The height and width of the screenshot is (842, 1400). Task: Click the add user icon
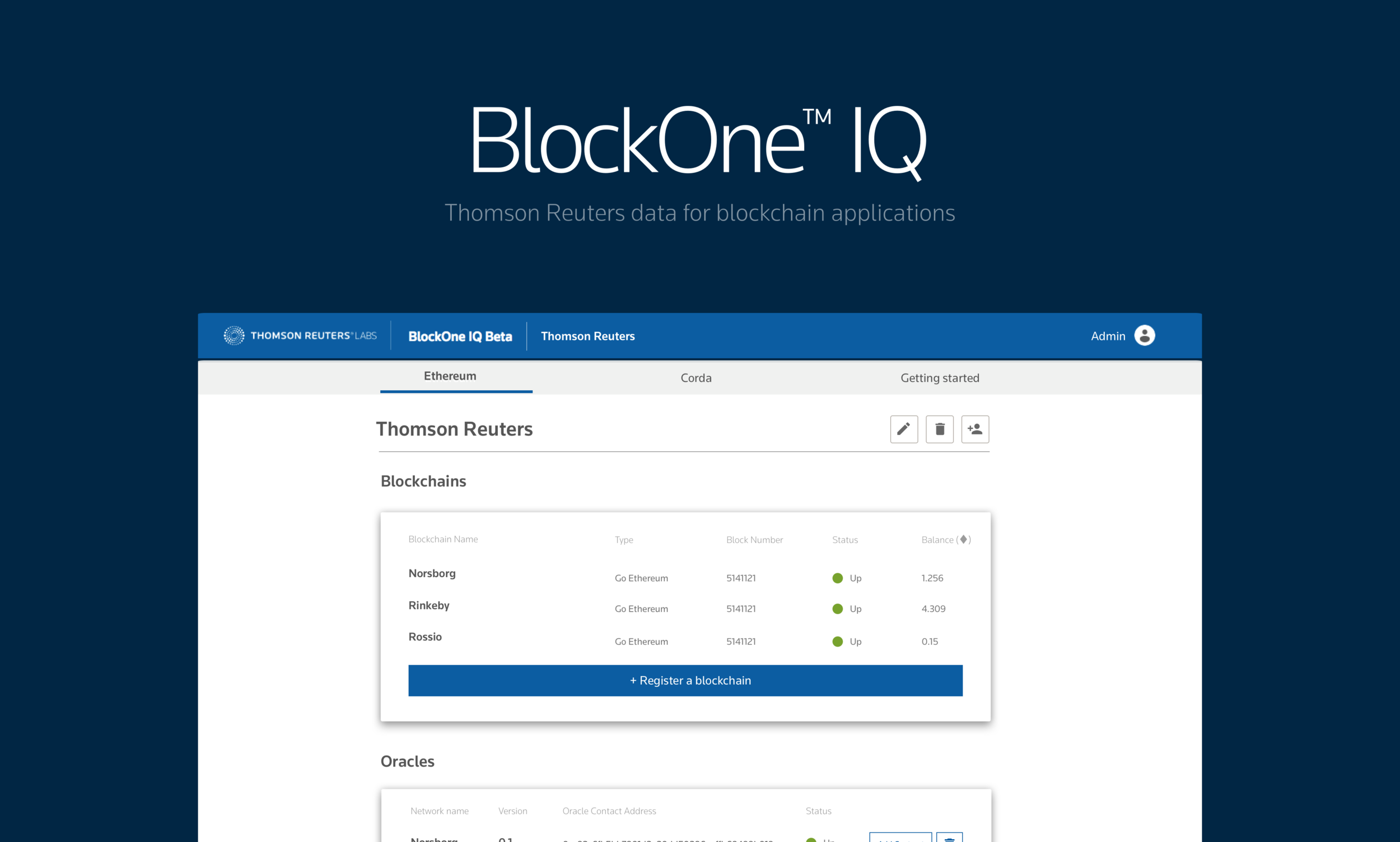(x=975, y=429)
